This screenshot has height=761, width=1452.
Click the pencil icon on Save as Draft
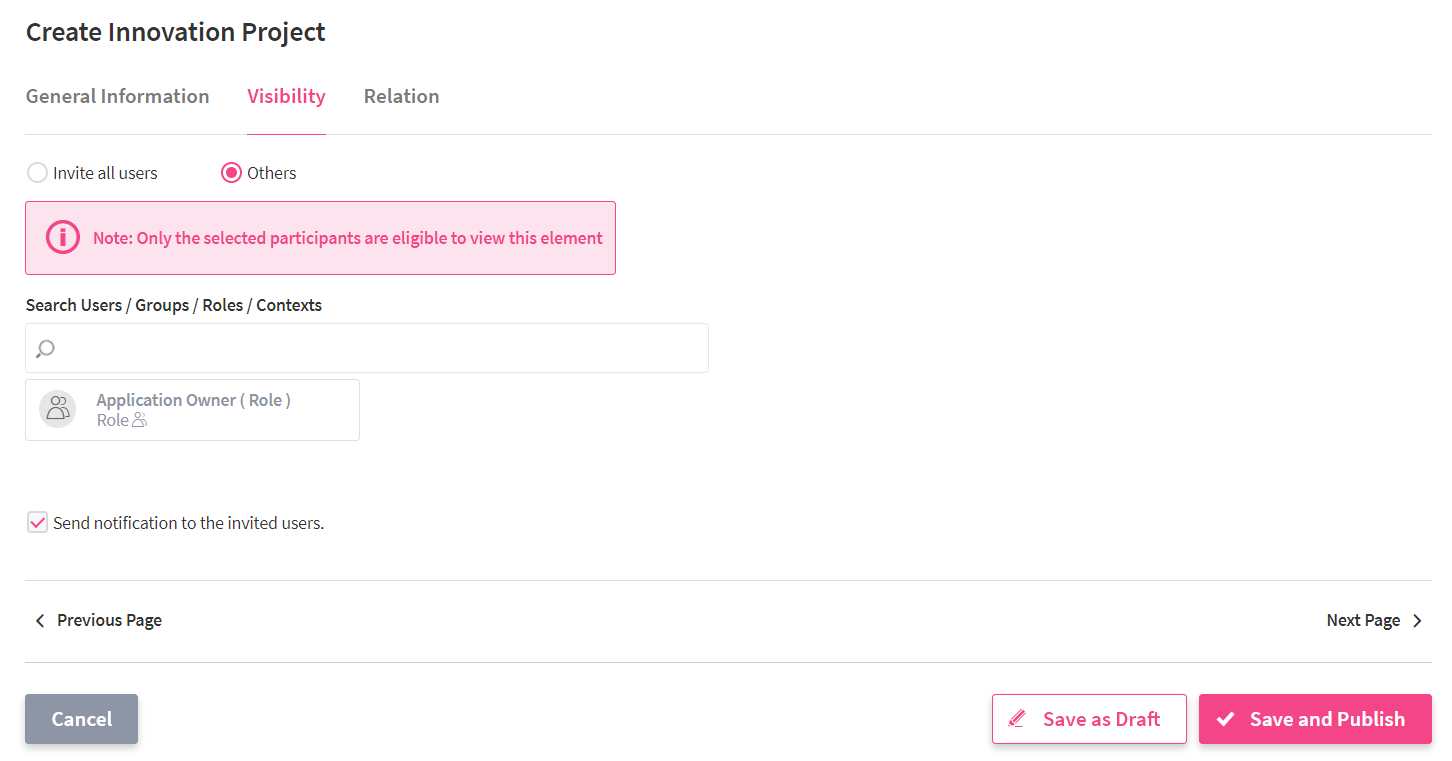[x=1018, y=719]
